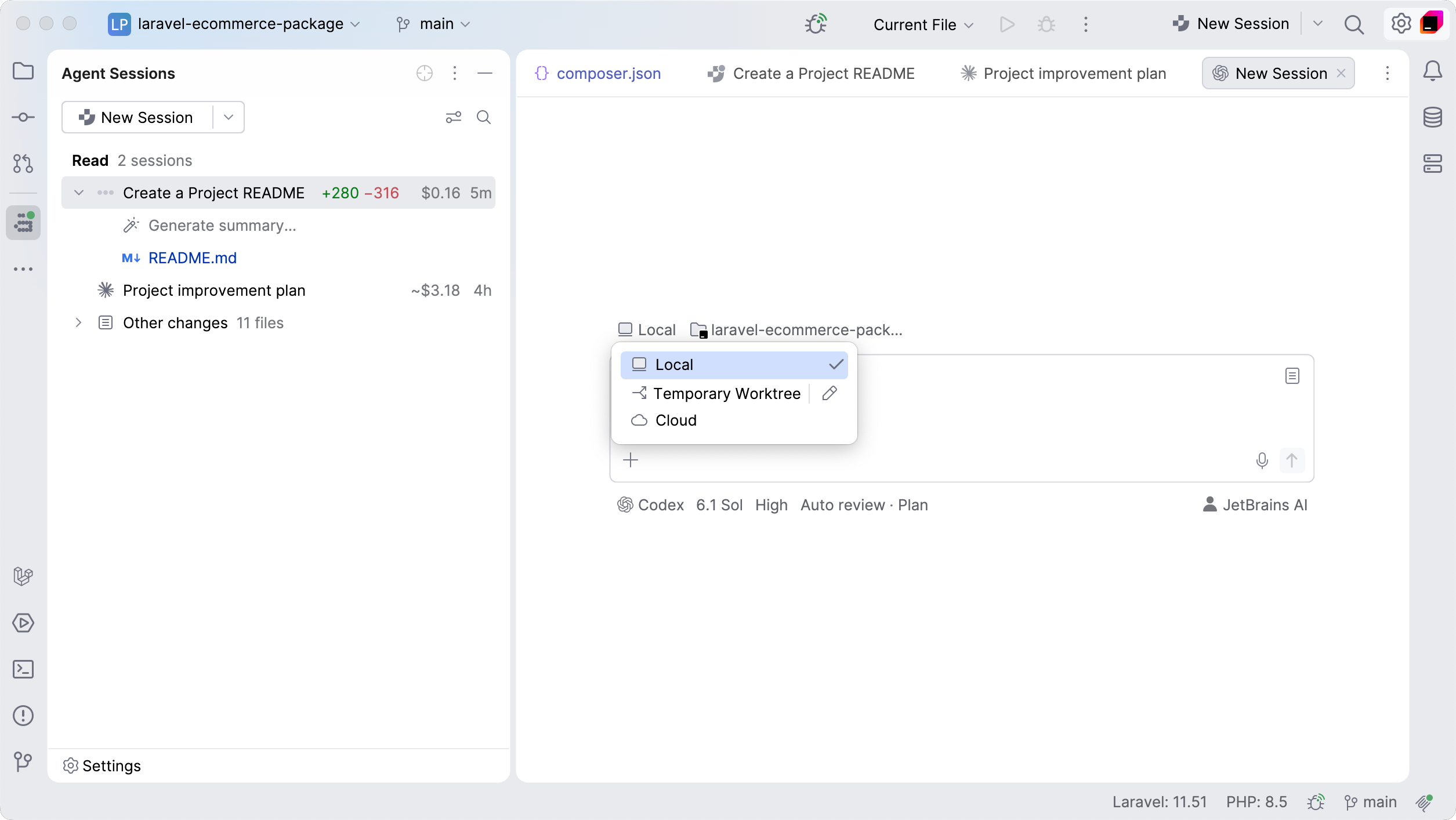Open the Notifications bell icon
This screenshot has width=1456, height=820.
pos(1432,71)
